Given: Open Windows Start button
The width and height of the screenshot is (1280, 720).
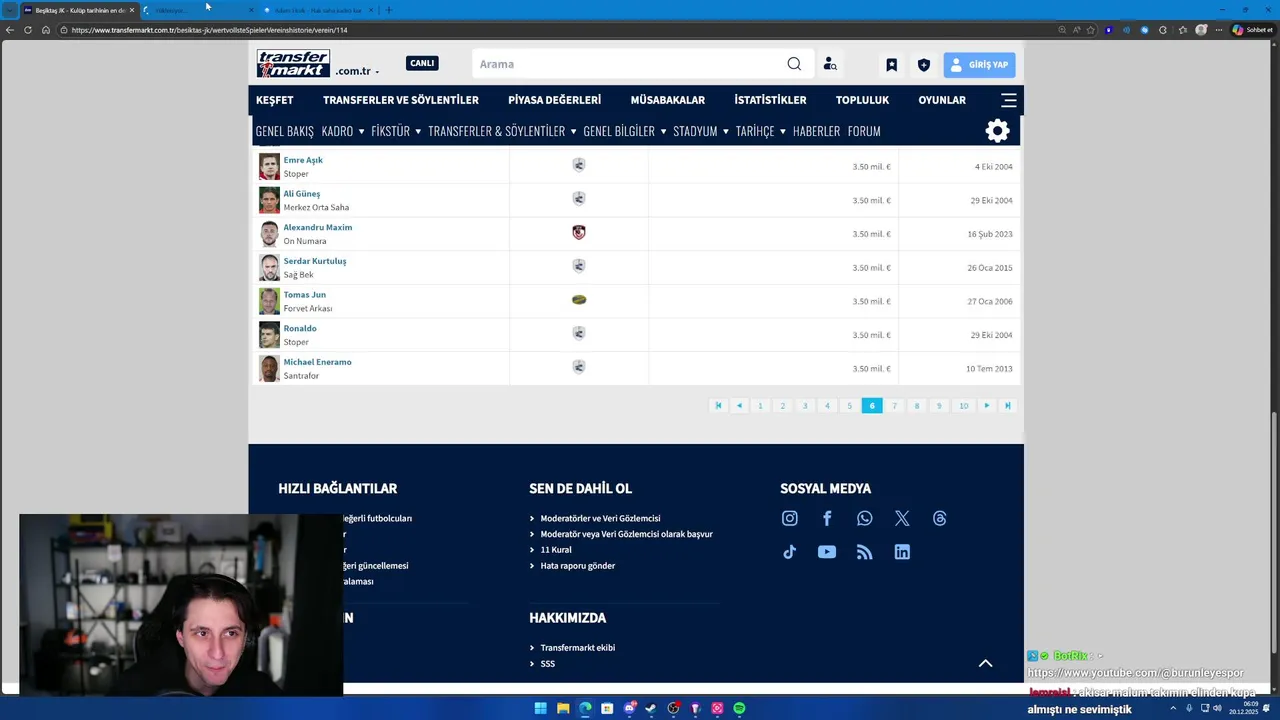Looking at the screenshot, I should [x=541, y=708].
